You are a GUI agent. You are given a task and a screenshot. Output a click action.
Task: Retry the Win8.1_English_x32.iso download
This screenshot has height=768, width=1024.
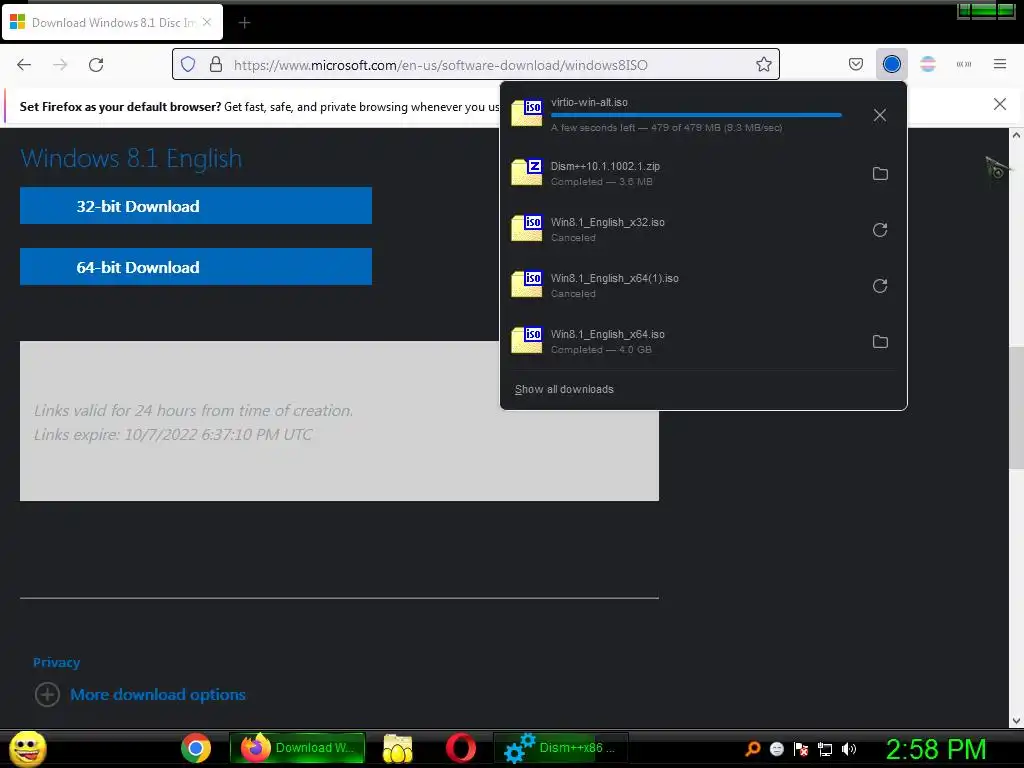(880, 230)
